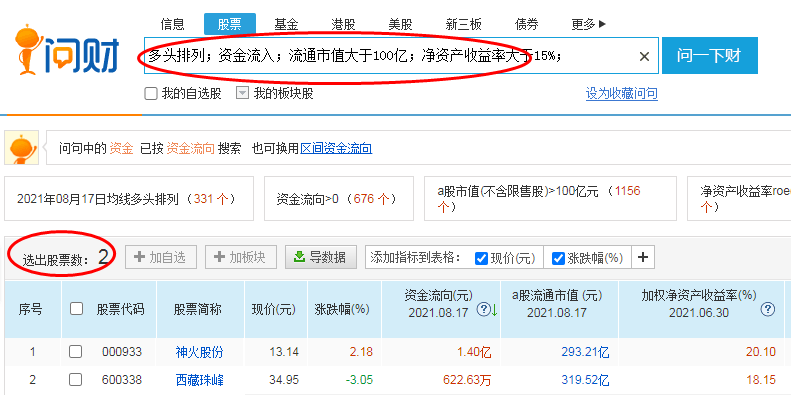Click the 导数据 export button

[x=321, y=257]
